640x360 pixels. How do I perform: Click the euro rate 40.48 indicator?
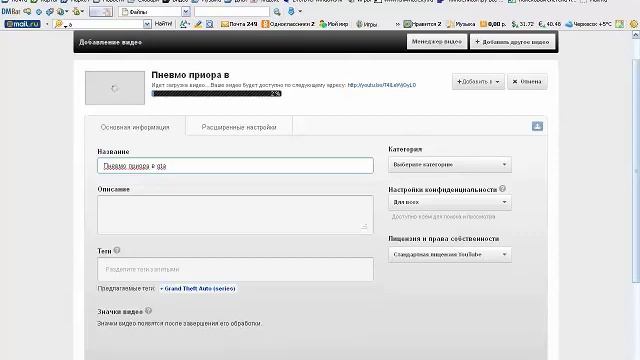click(550, 24)
